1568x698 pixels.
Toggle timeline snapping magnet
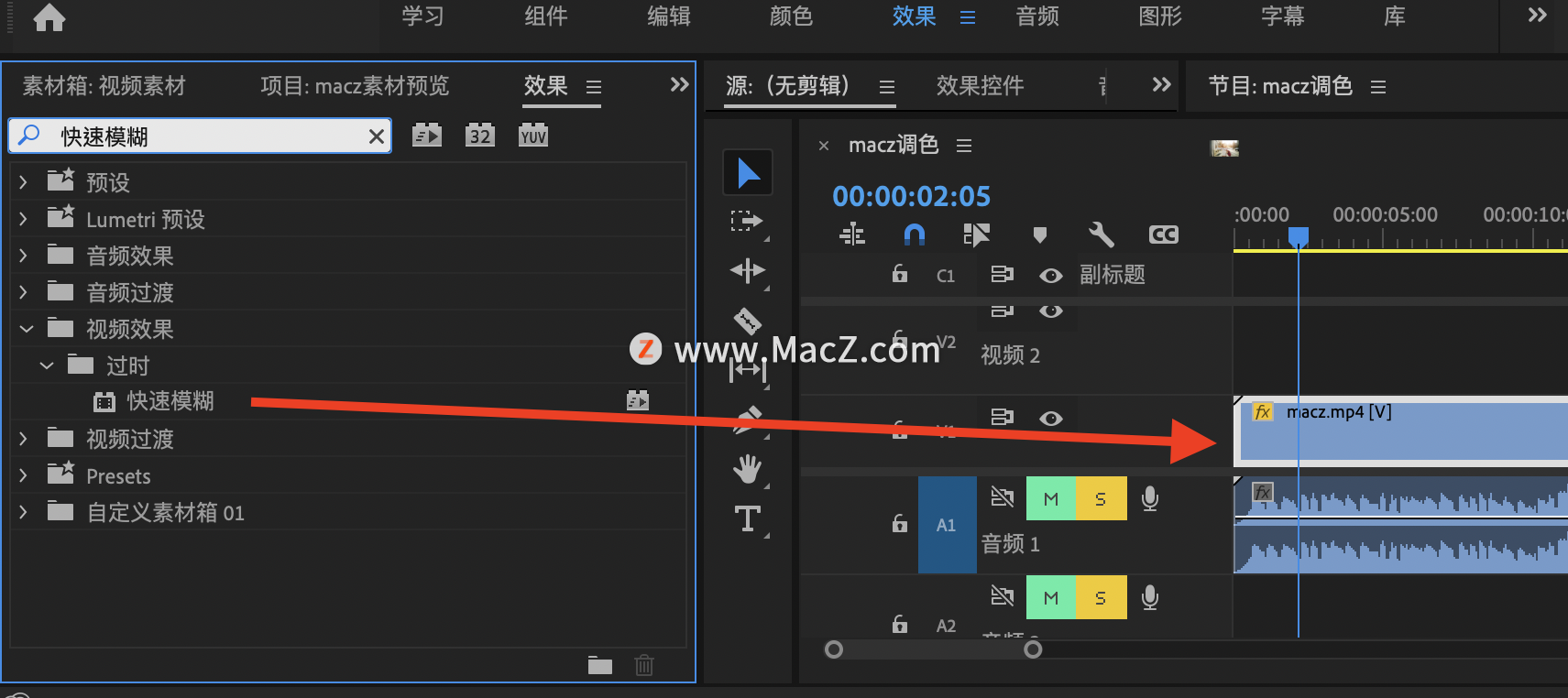[915, 234]
